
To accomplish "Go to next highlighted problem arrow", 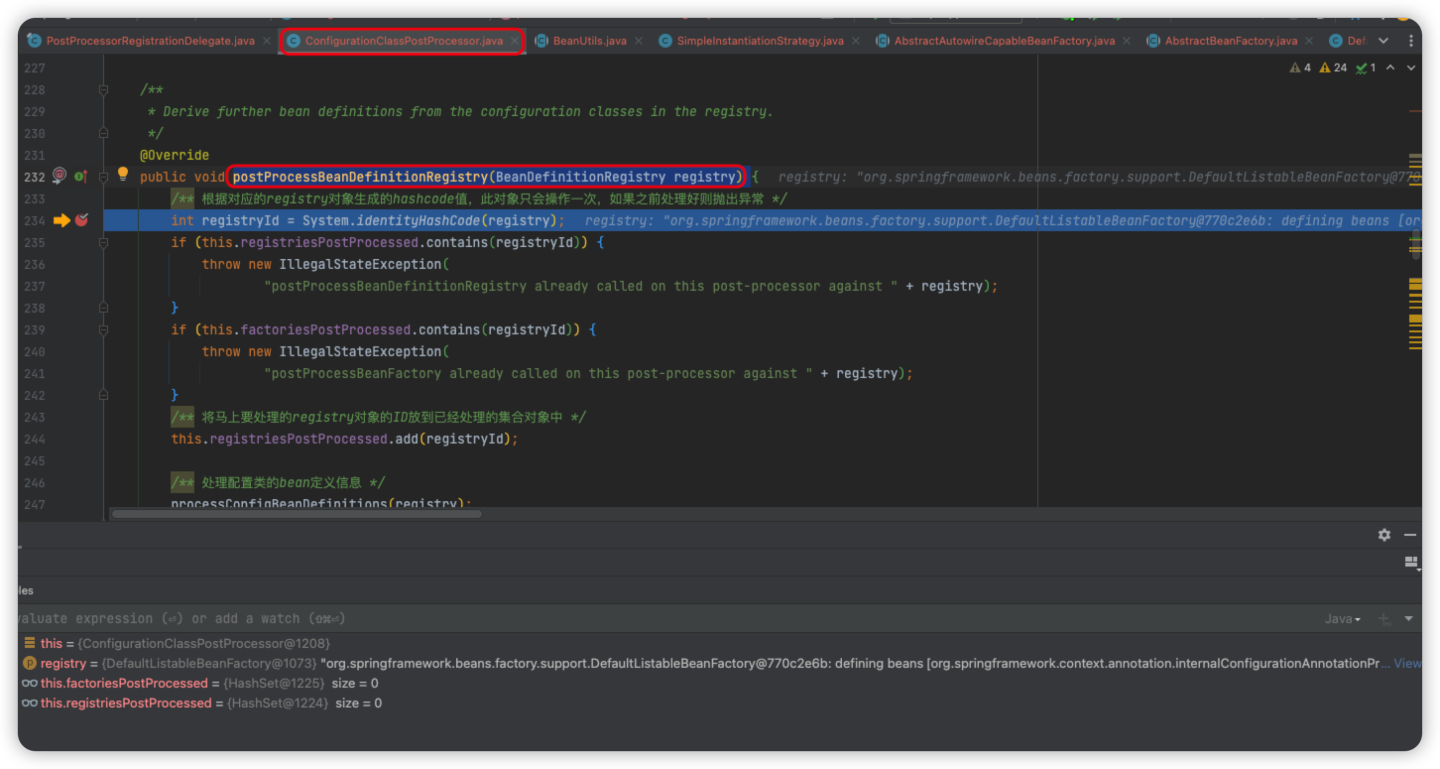I will click(x=1411, y=68).
